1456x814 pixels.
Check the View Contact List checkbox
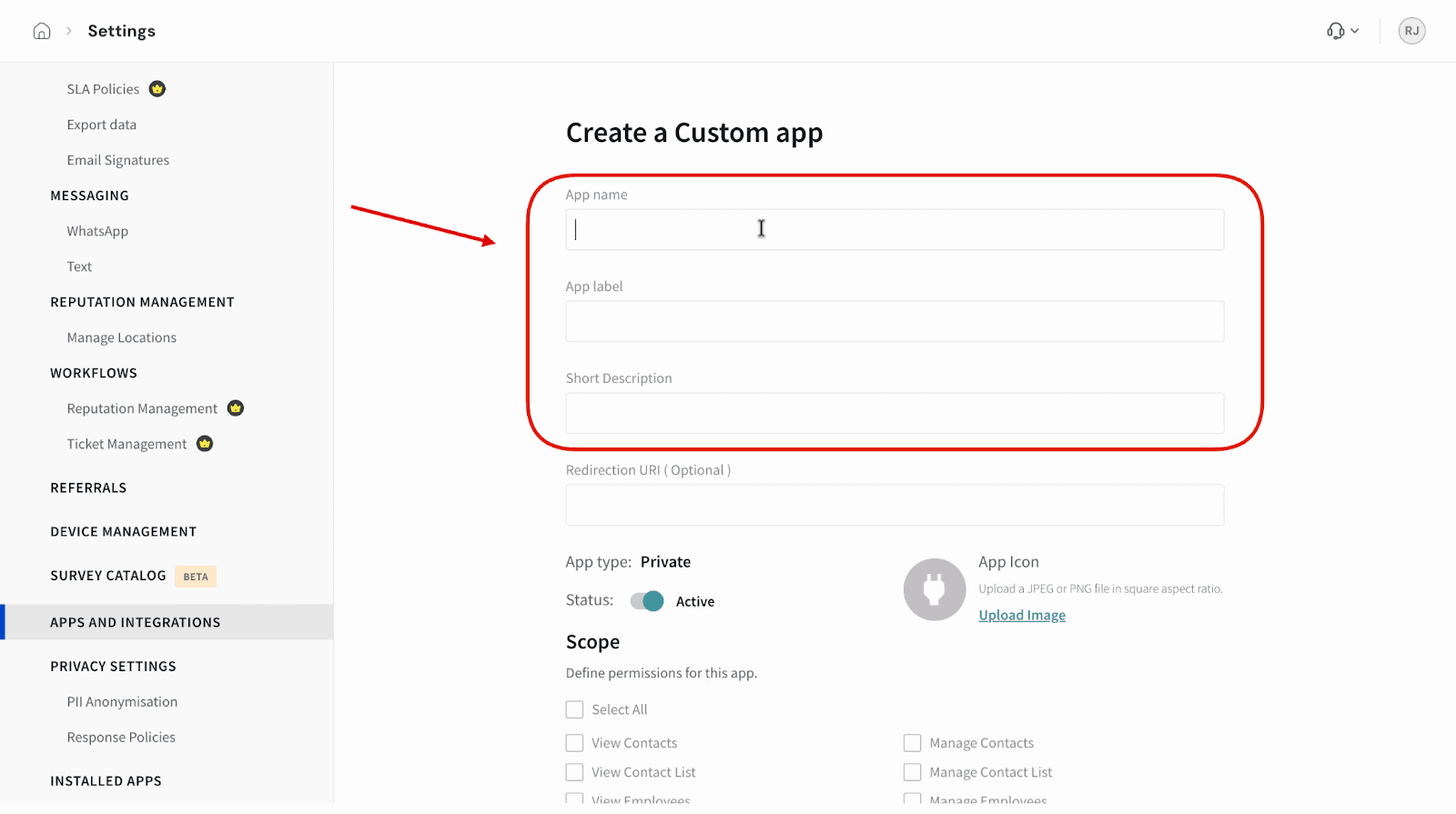pyautogui.click(x=574, y=772)
